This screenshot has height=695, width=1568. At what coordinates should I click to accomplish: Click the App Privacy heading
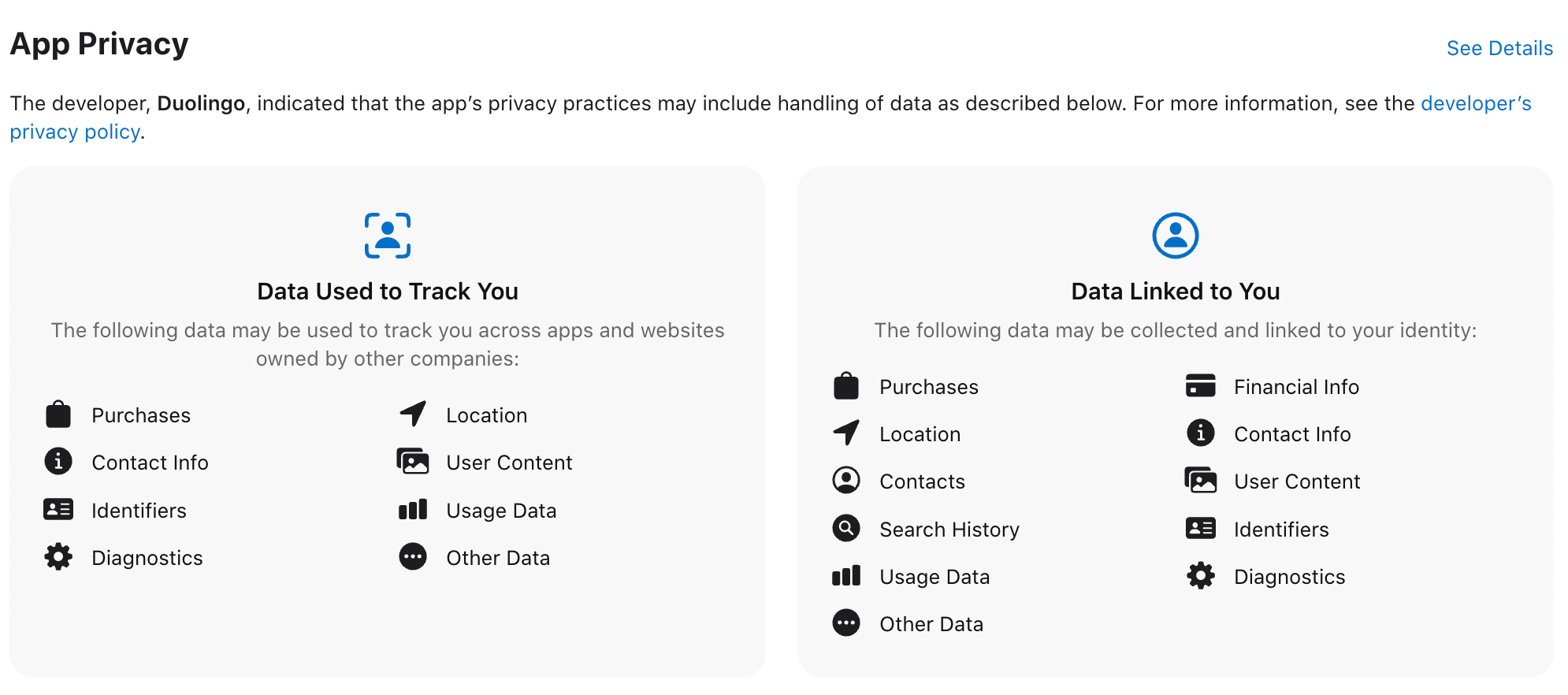pos(98,44)
